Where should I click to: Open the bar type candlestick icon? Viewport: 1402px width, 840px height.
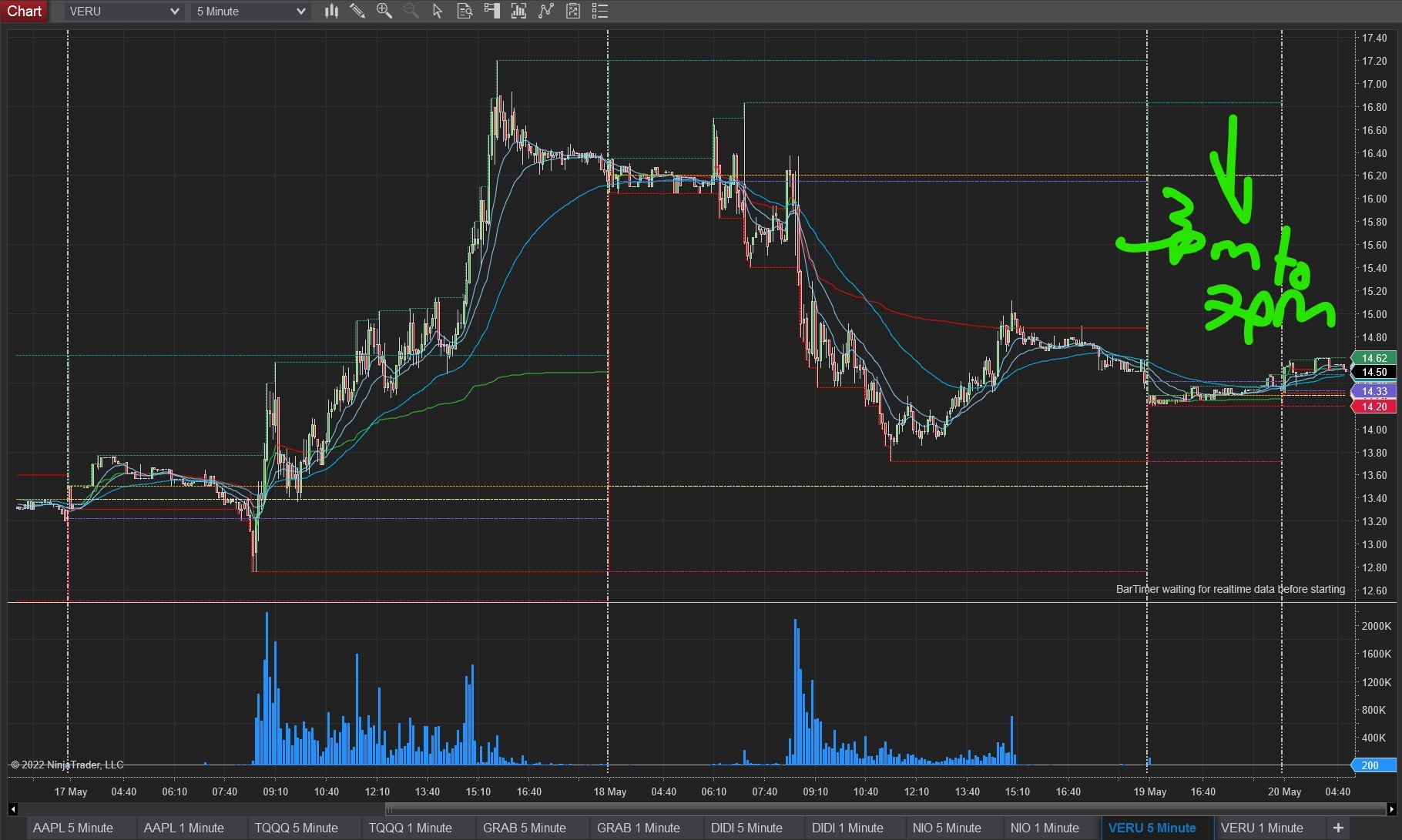(x=331, y=11)
